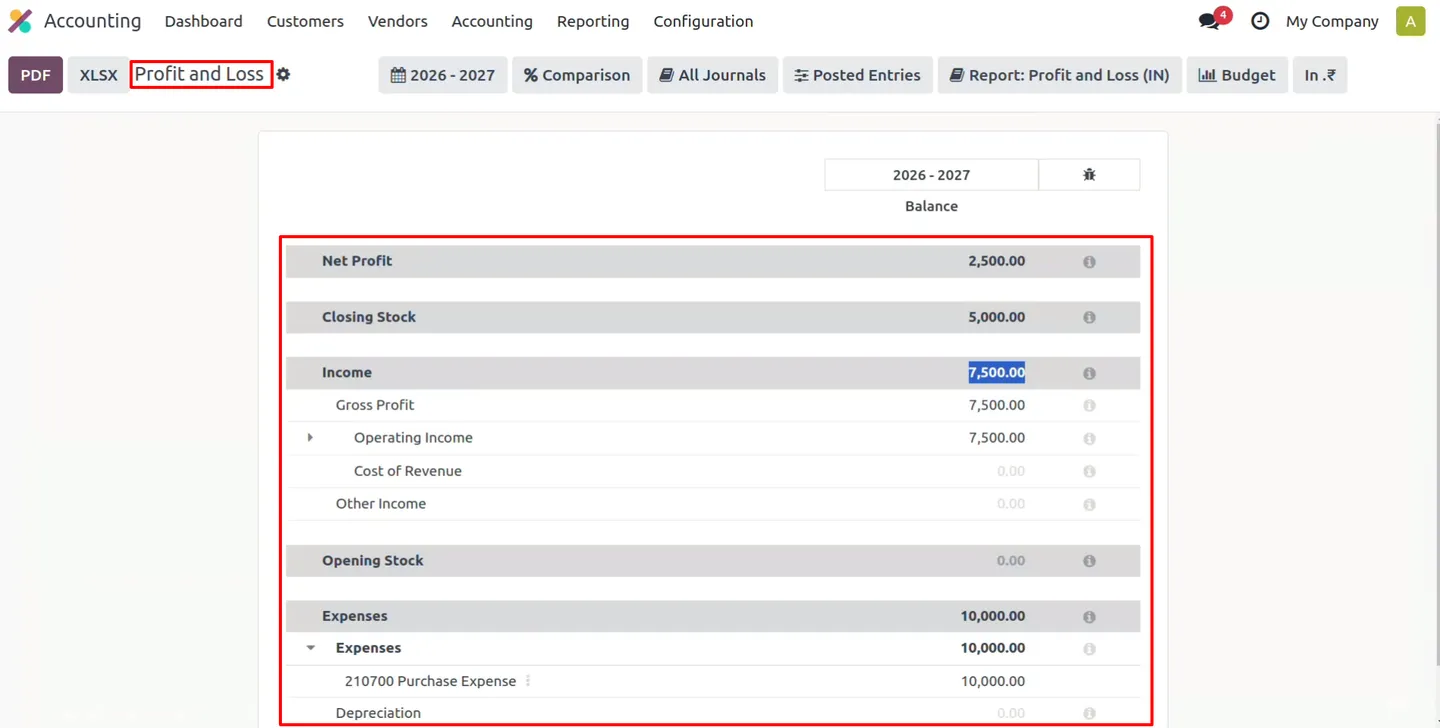Screen dimensions: 1440x728
Task: Open the In ₹ rounding unit dropdown
Action: click(x=1320, y=75)
